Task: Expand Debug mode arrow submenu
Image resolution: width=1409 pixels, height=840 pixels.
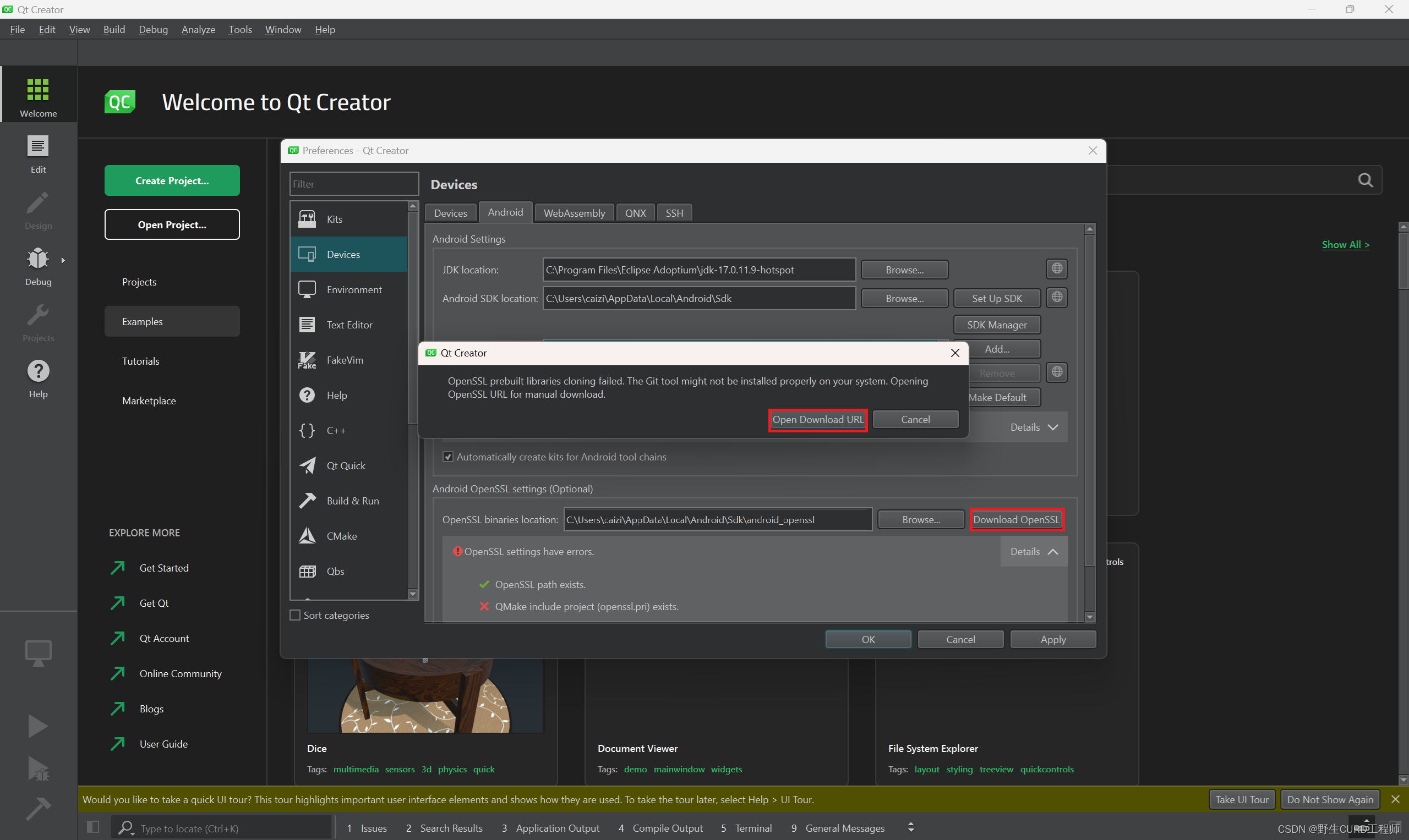Action: pos(63,260)
